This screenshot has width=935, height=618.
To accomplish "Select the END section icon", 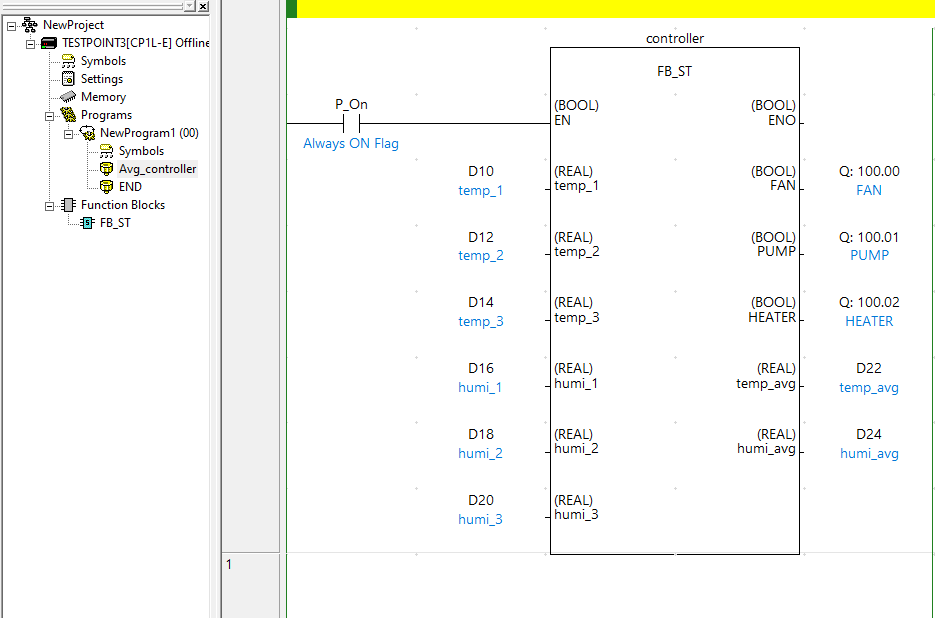I will pyautogui.click(x=106, y=187).
